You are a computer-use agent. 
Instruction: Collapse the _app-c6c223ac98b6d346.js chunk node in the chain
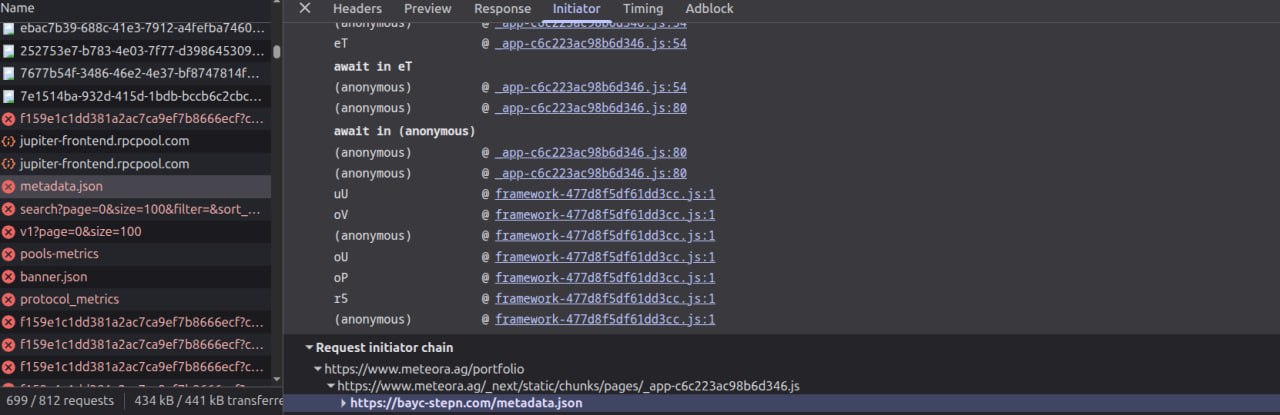pos(331,386)
